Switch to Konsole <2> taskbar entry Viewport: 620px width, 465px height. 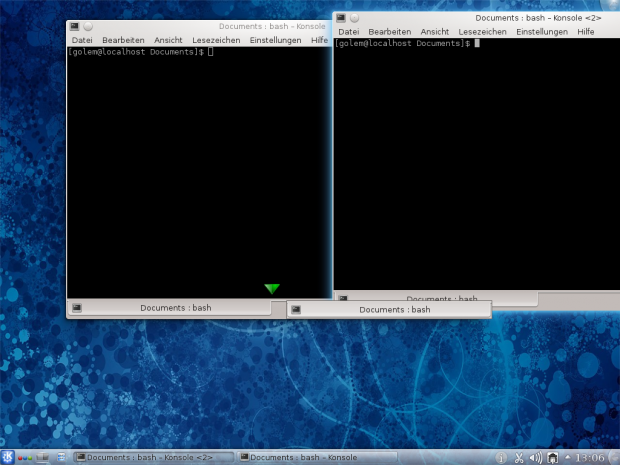pyautogui.click(x=150, y=458)
